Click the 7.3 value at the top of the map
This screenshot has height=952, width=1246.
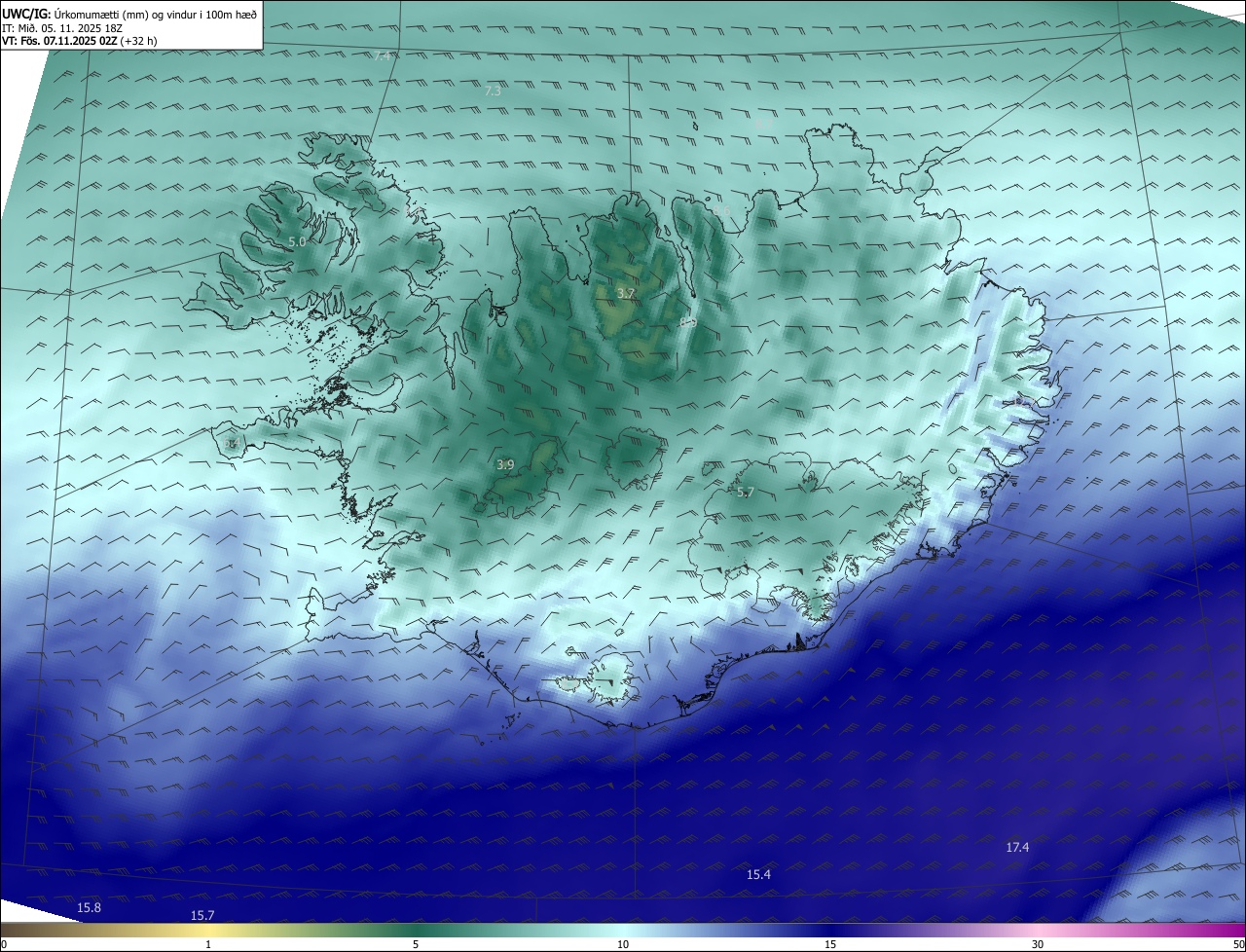pyautogui.click(x=493, y=91)
